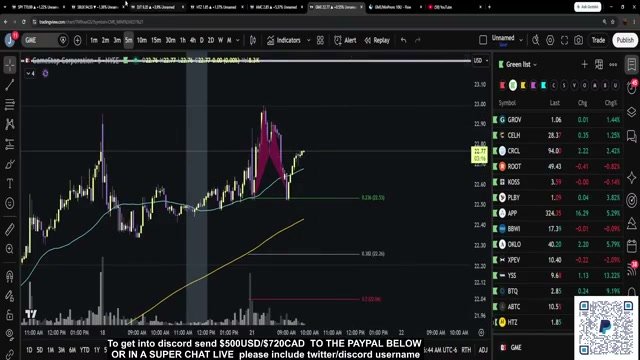Open the Unnamed layout dropdown arrow
Viewport: 640px width, 360px height.
[521, 40]
